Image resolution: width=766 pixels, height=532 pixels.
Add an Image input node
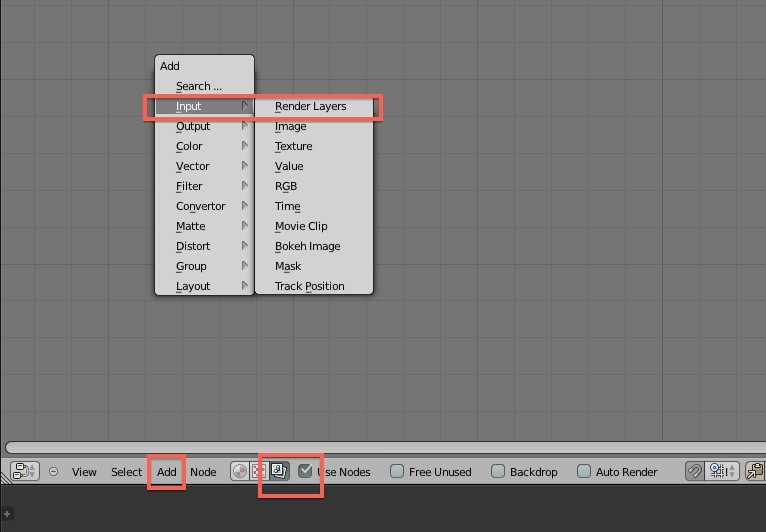(314, 126)
